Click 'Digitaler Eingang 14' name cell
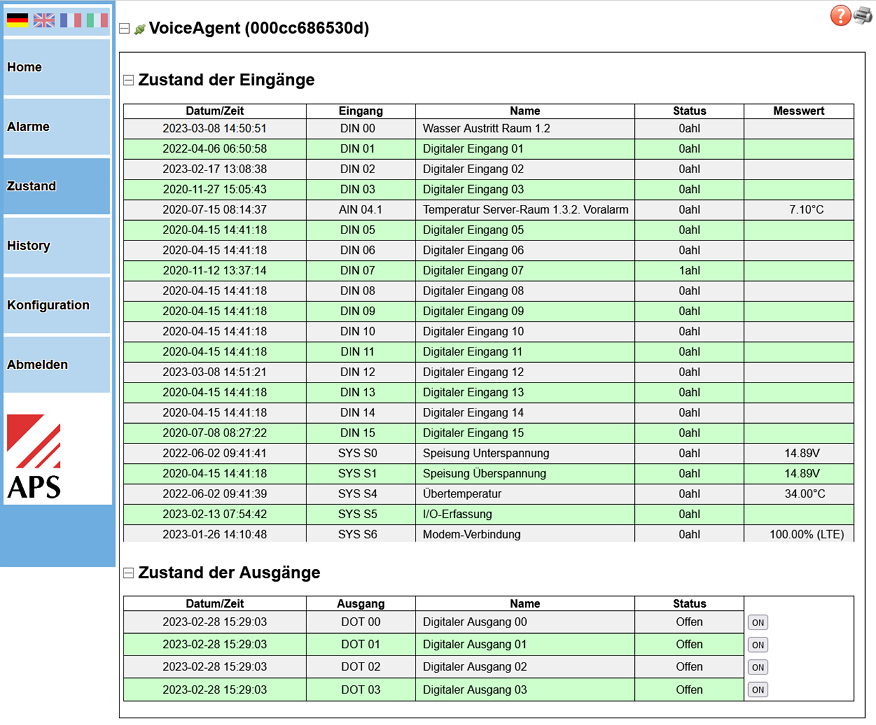Image resolution: width=876 pixels, height=725 pixels. (525, 413)
